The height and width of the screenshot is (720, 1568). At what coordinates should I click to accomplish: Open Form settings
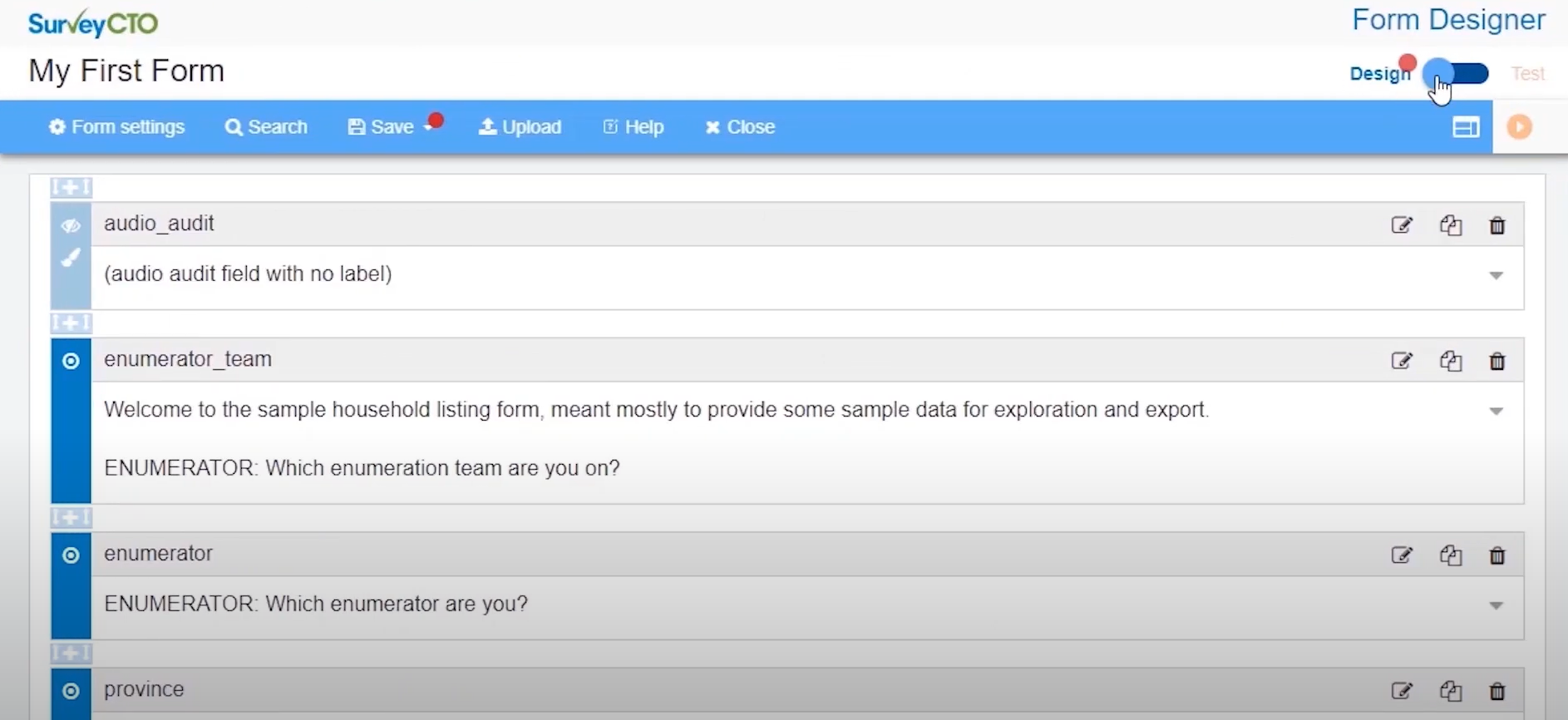pyautogui.click(x=116, y=127)
